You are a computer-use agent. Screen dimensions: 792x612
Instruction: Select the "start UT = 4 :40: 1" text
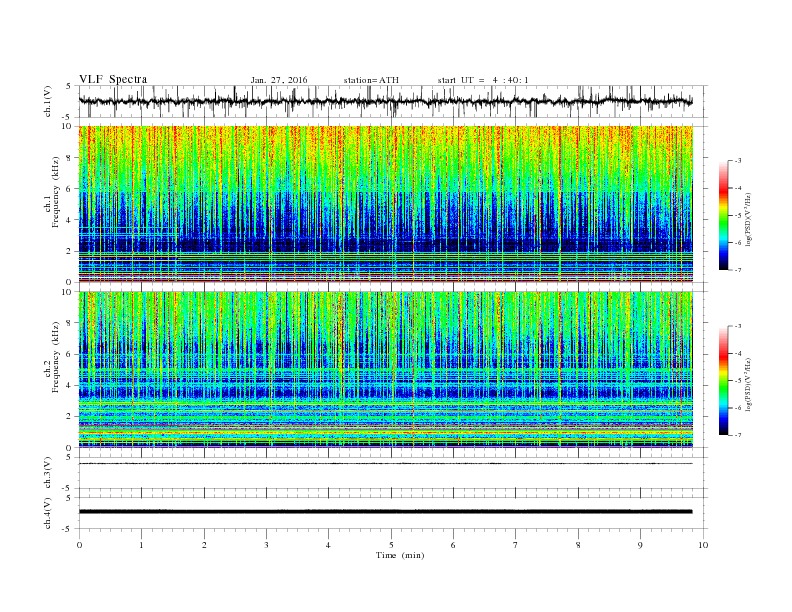[483, 80]
